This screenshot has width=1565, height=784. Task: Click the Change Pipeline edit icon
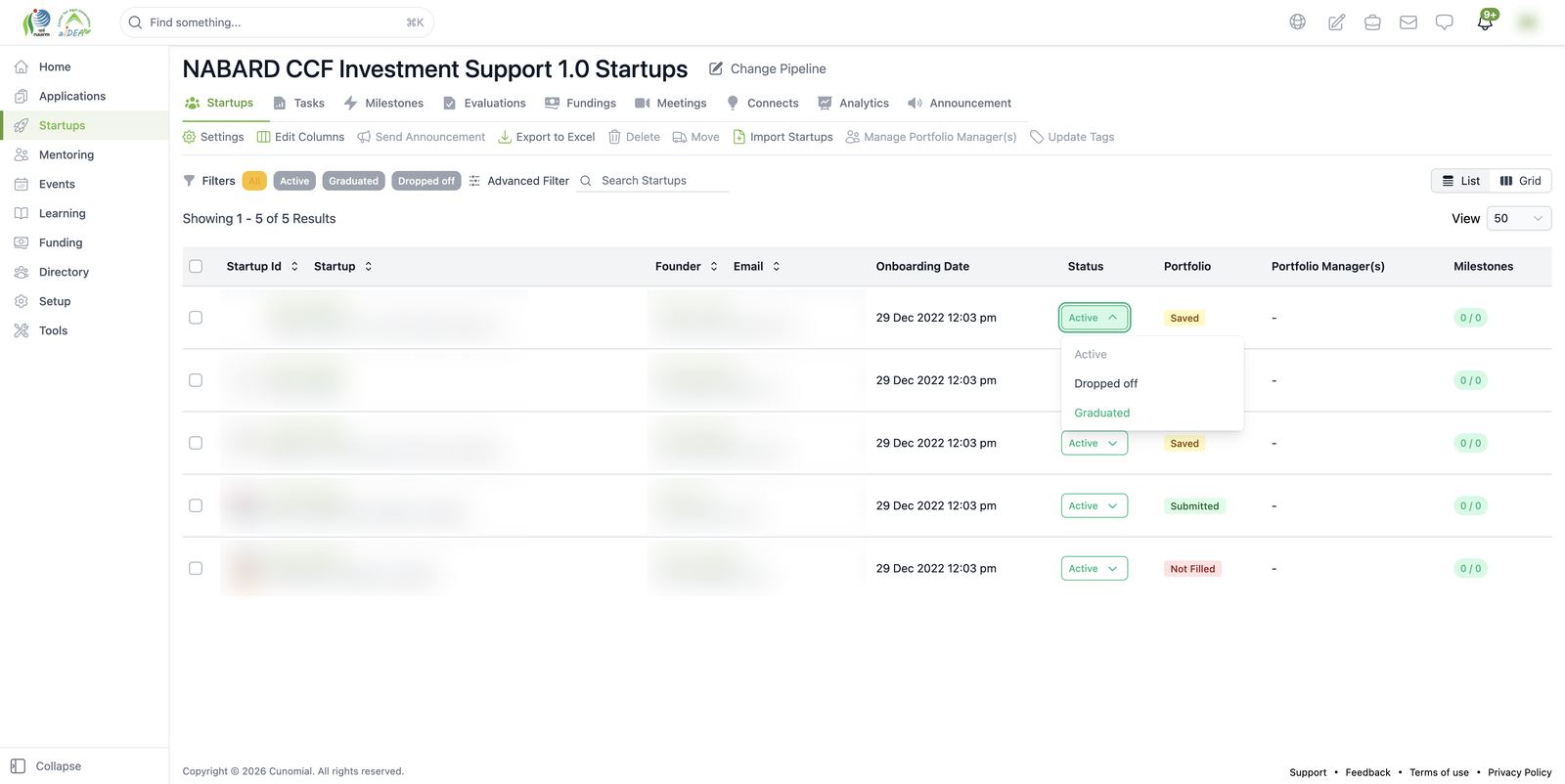716,68
